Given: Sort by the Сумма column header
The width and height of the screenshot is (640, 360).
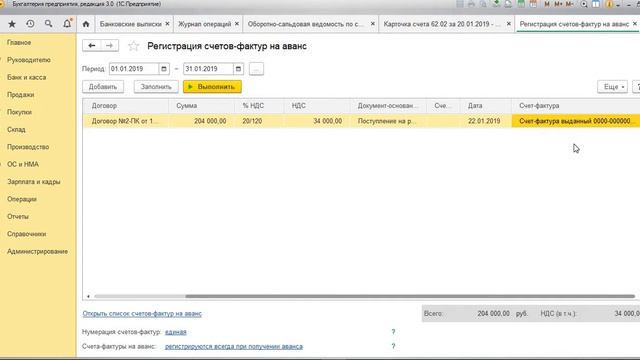Looking at the screenshot, I should 202,106.
